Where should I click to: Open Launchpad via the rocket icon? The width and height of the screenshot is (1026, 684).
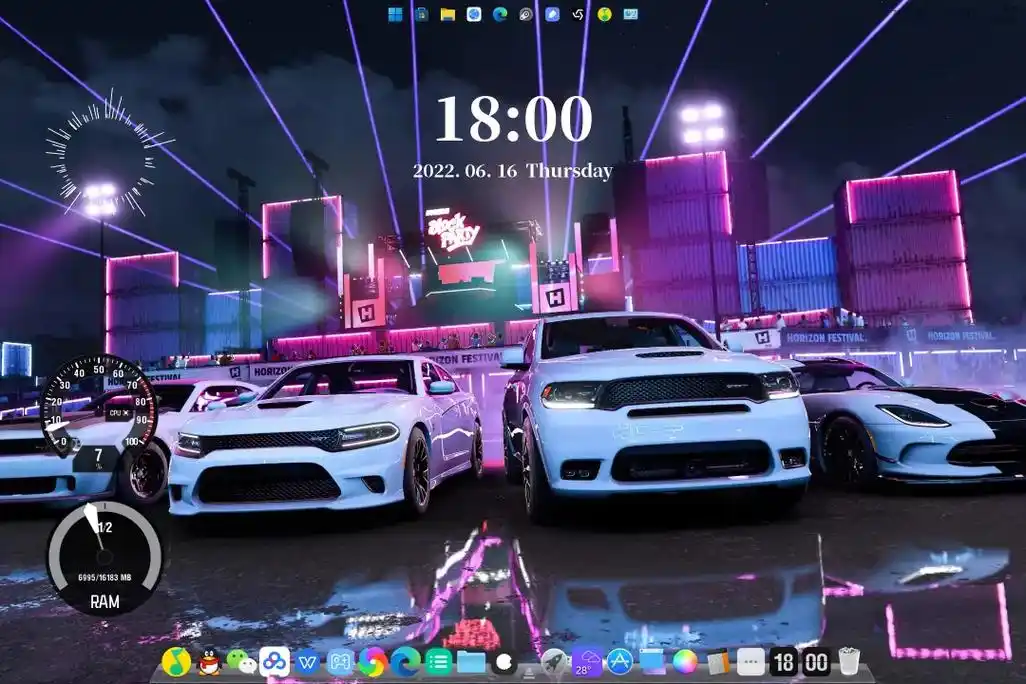point(554,662)
